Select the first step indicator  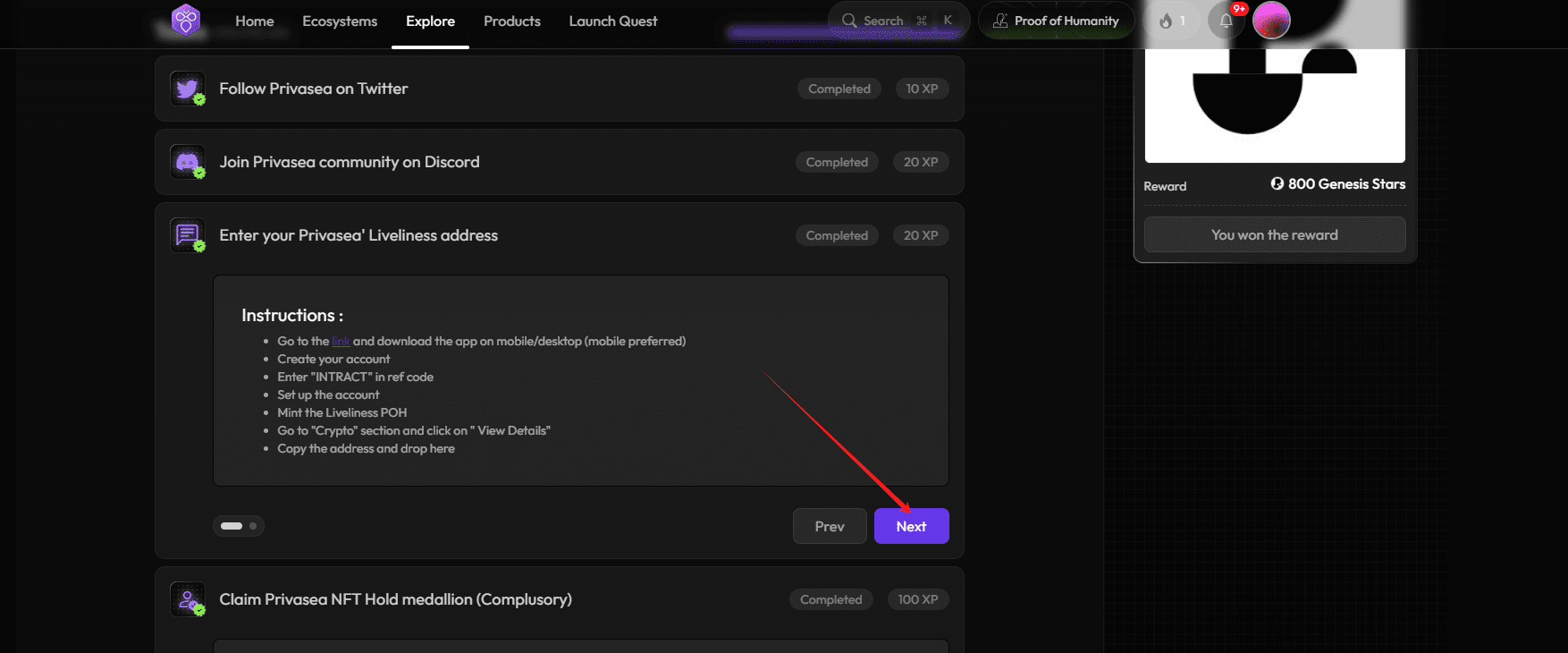pyautogui.click(x=232, y=526)
